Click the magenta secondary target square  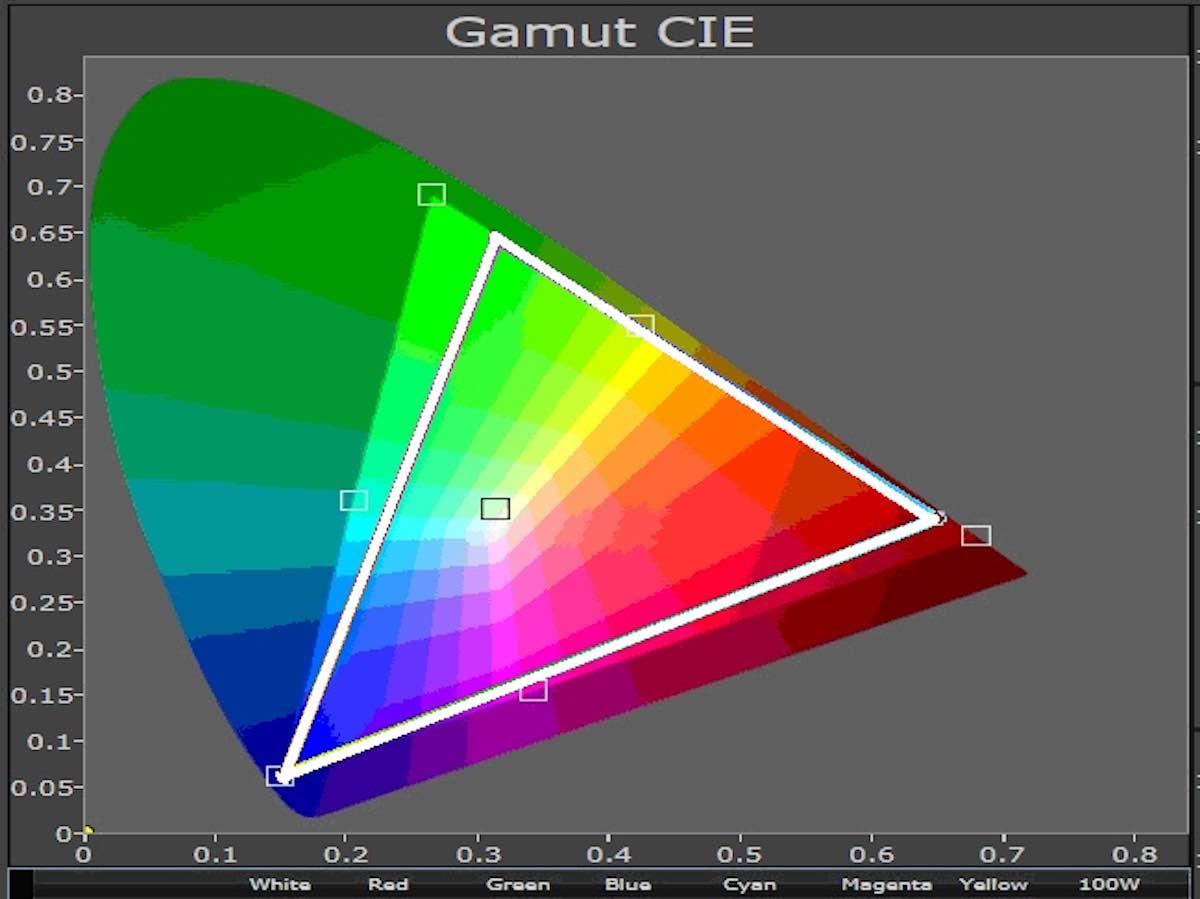click(533, 690)
